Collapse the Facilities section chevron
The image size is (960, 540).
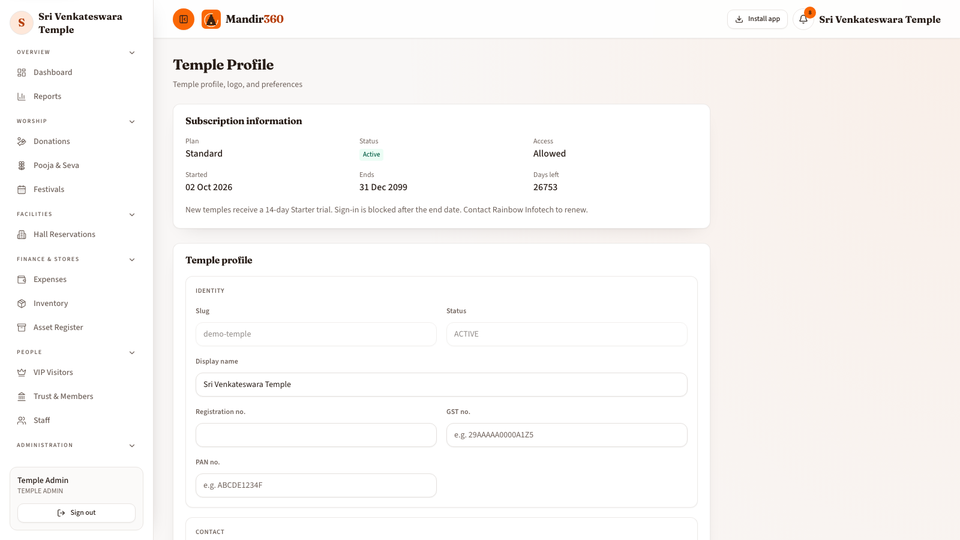tap(132, 214)
